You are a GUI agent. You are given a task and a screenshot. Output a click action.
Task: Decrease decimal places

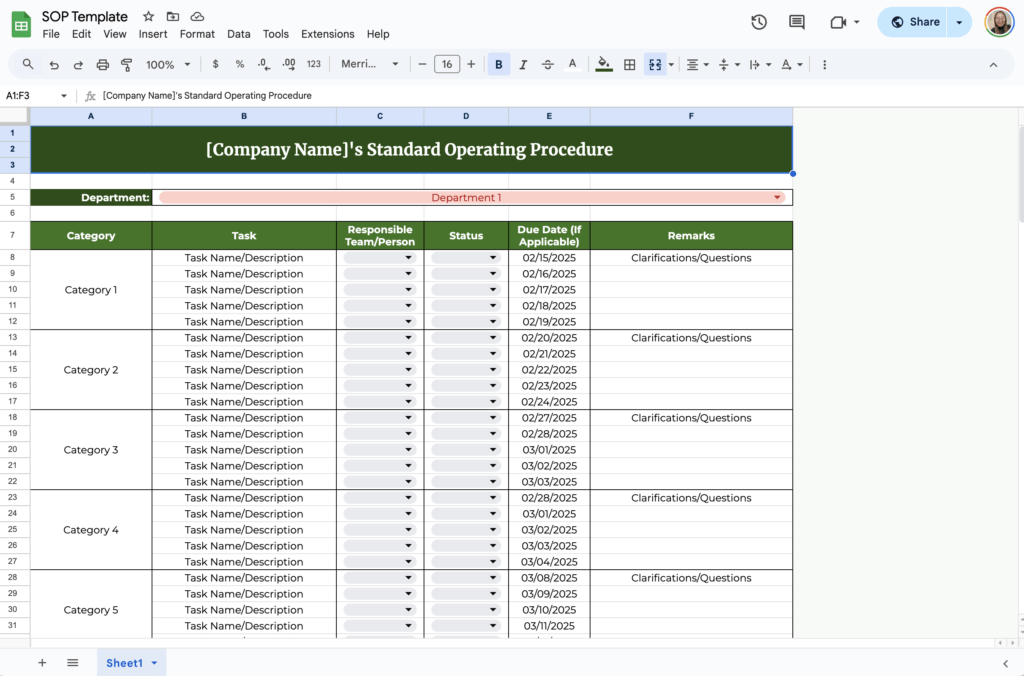coord(263,64)
